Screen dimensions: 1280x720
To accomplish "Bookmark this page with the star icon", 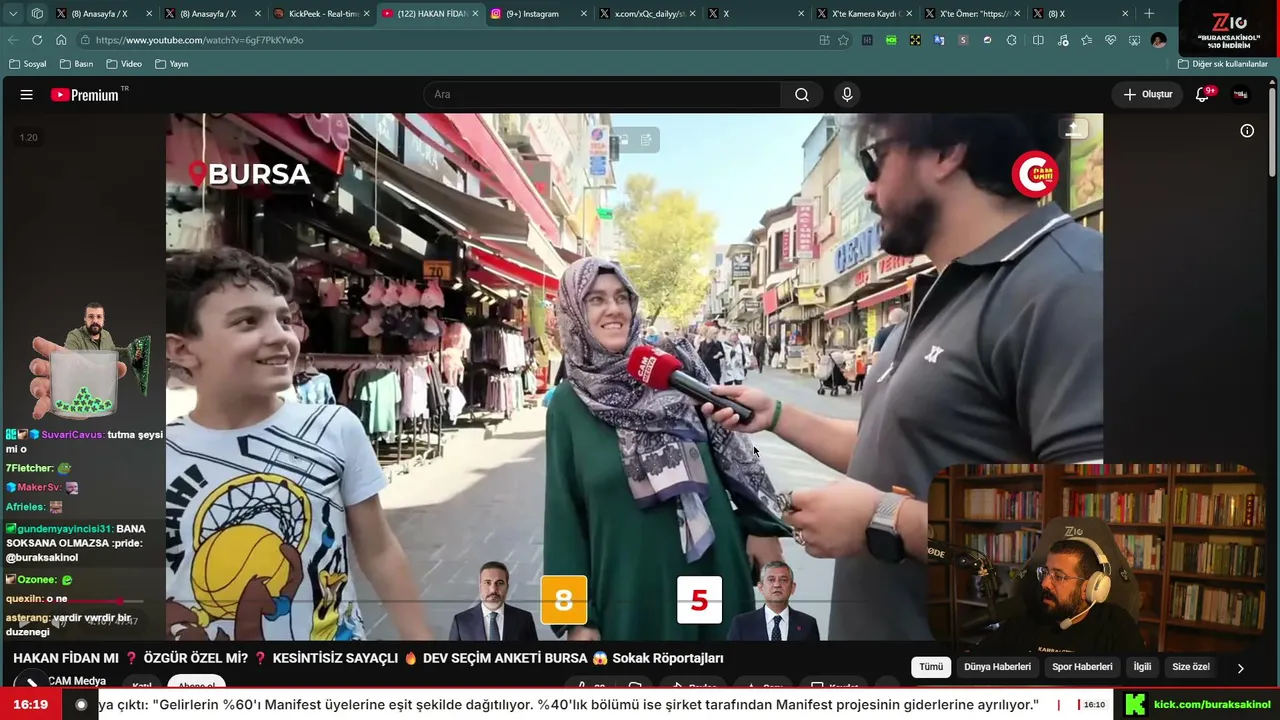I will click(843, 40).
